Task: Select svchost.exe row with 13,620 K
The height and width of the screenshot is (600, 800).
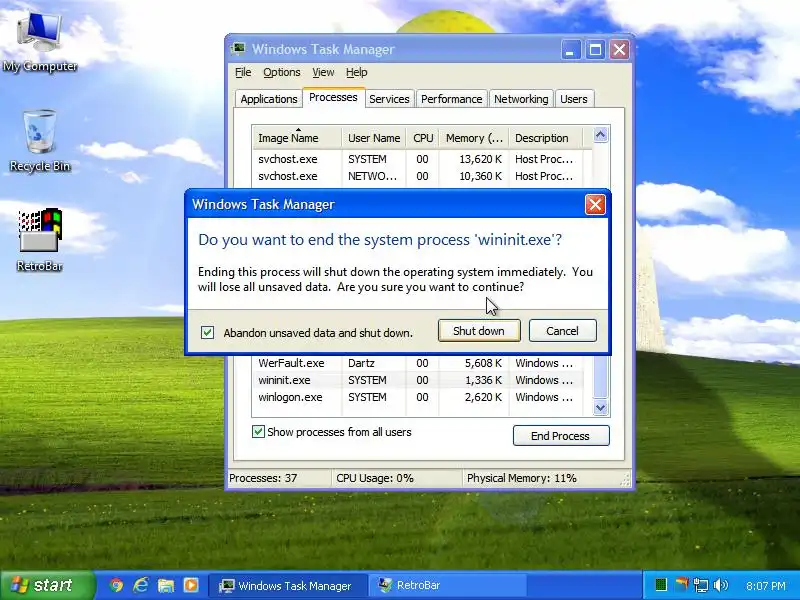Action: tap(418, 159)
